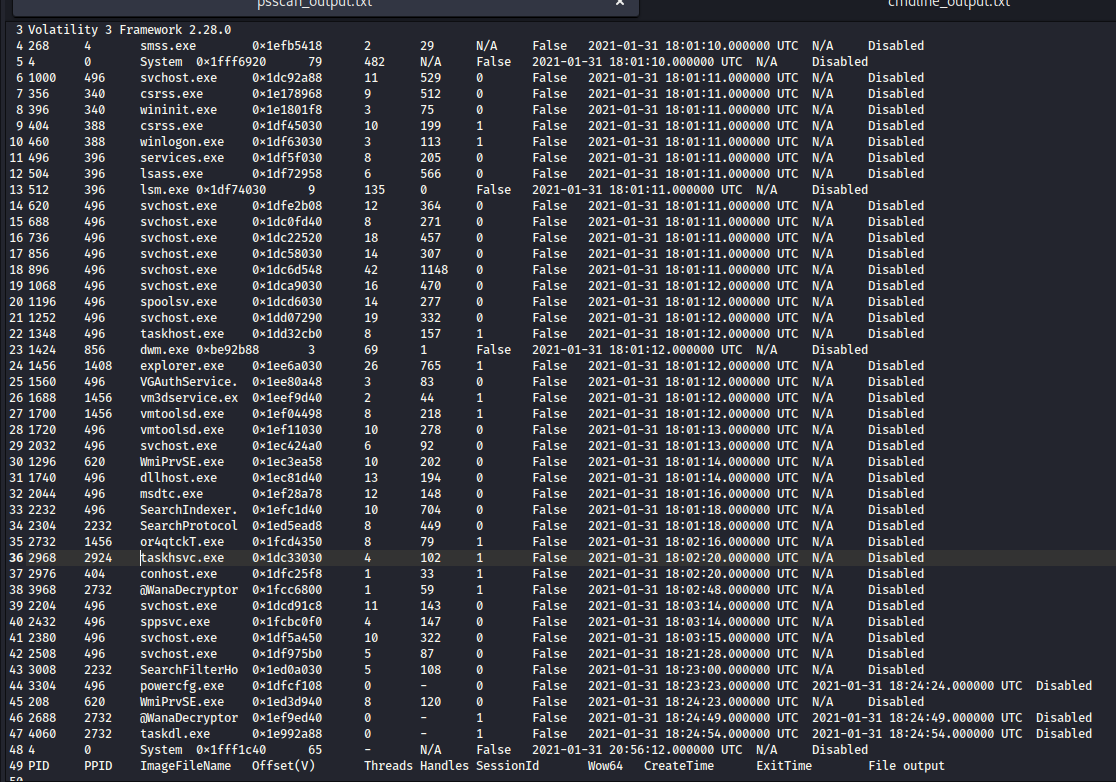This screenshot has width=1116, height=782.
Task: Click the offset value 0x1dc33030
Action: click(x=287, y=557)
